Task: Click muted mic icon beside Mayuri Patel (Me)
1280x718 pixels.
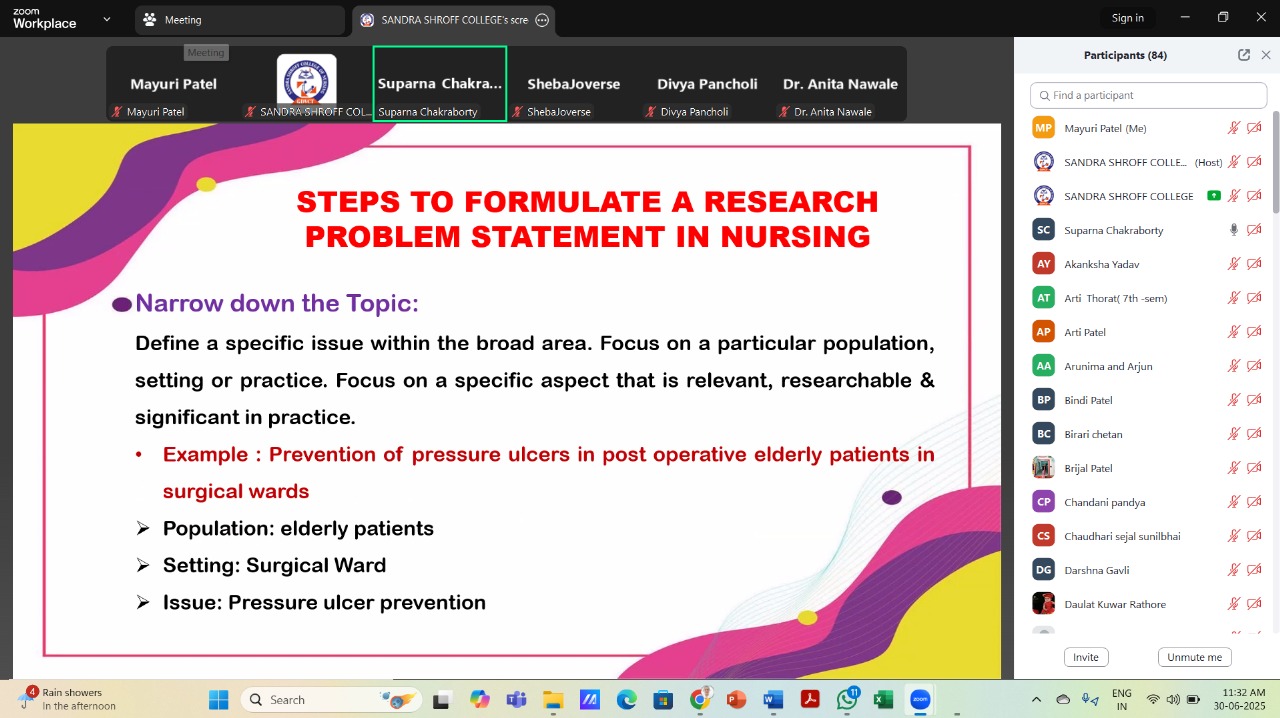Action: tap(1234, 128)
